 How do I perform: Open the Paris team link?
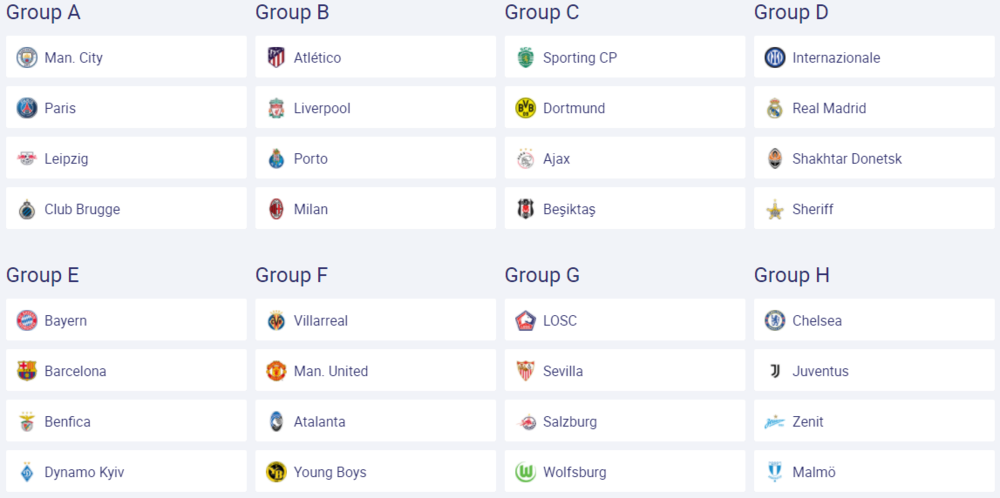(60, 108)
